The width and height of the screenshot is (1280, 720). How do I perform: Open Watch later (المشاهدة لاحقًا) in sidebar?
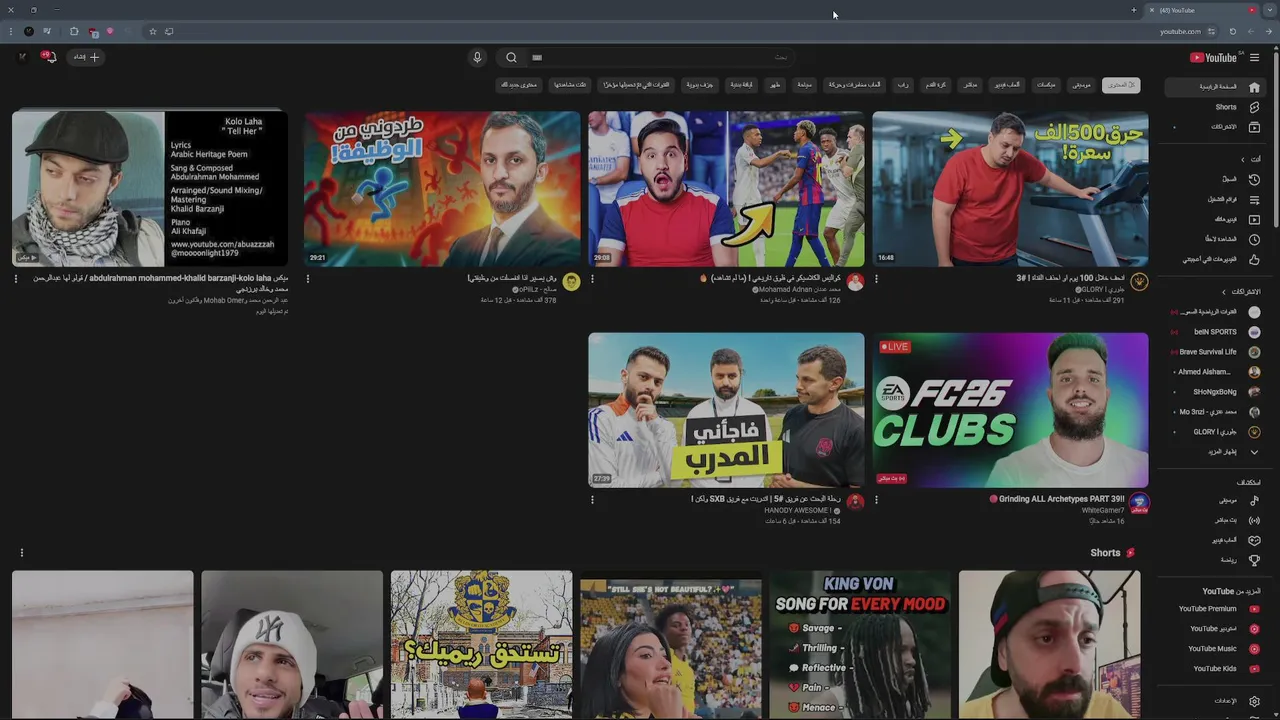pos(1217,239)
